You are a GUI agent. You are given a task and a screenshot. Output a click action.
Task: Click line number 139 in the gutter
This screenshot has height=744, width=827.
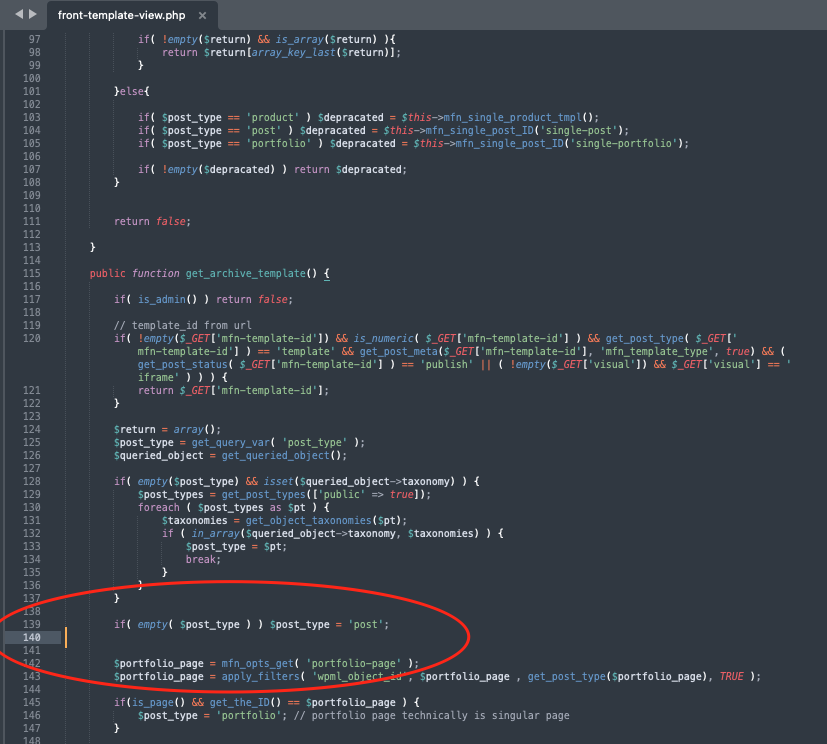30,624
